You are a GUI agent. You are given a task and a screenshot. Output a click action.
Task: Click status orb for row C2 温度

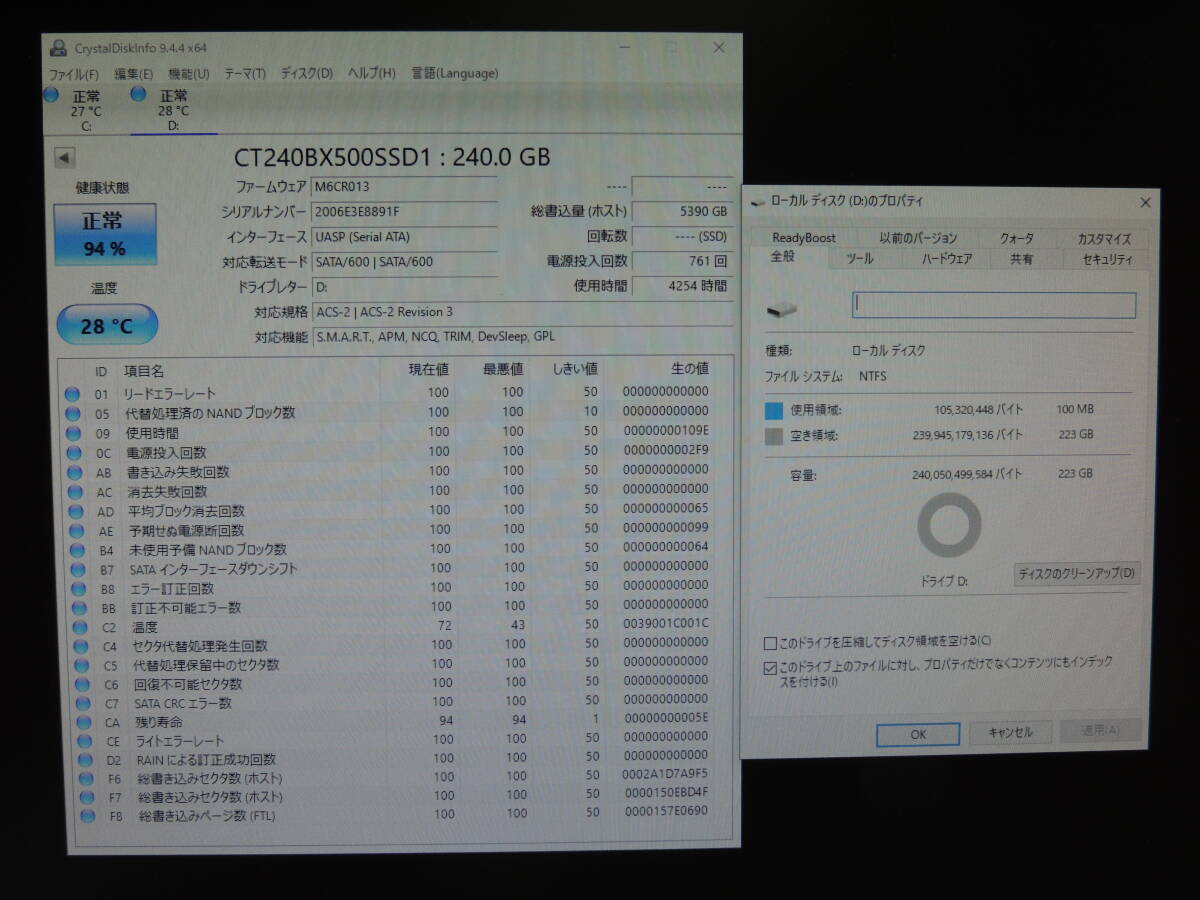[80, 626]
